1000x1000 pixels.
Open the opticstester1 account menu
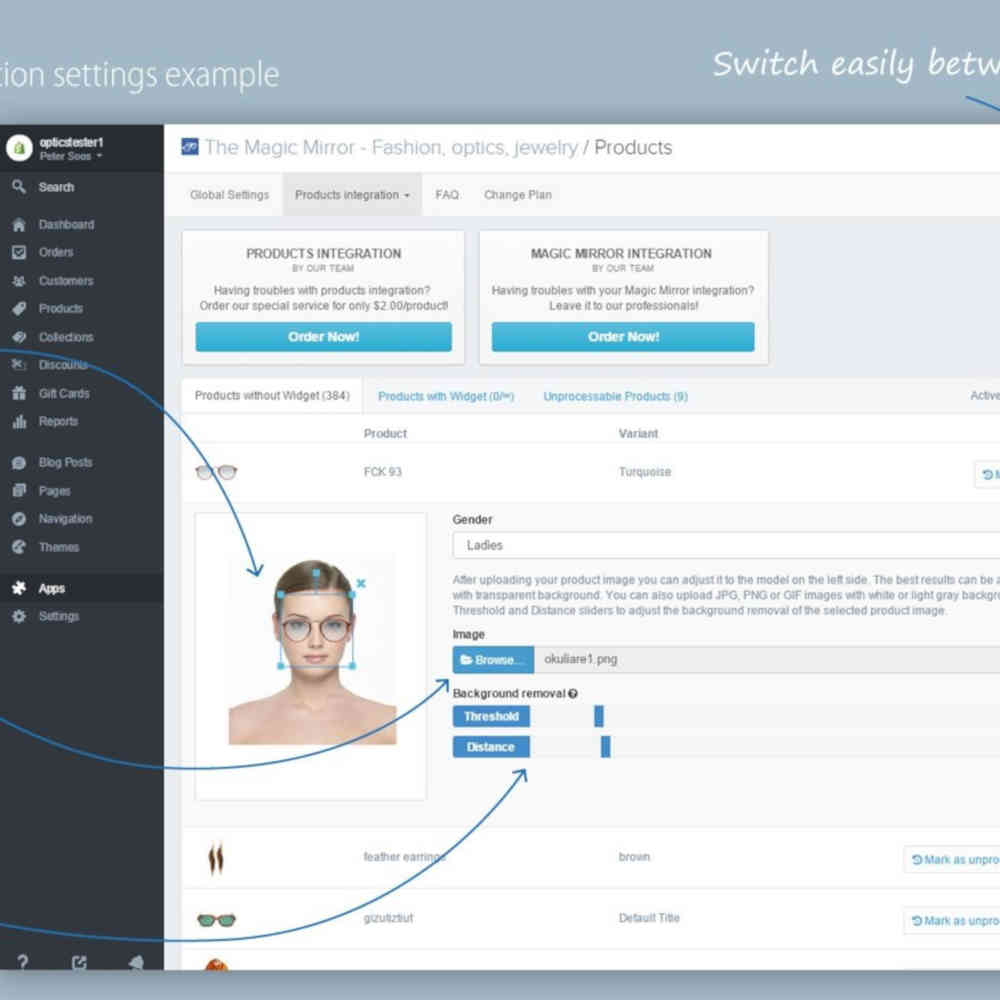tap(70, 148)
